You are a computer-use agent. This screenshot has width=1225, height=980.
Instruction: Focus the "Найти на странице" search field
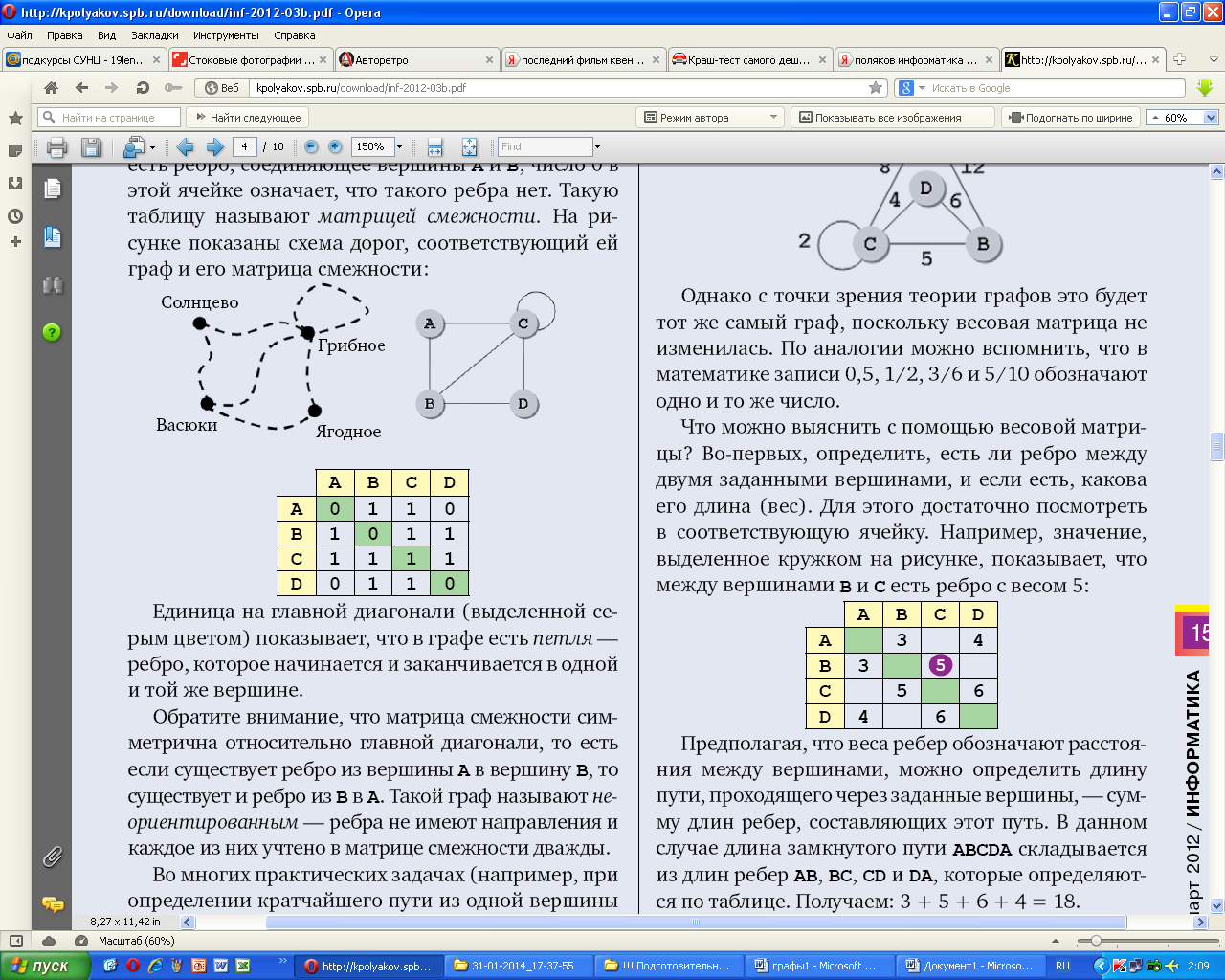pos(109,118)
